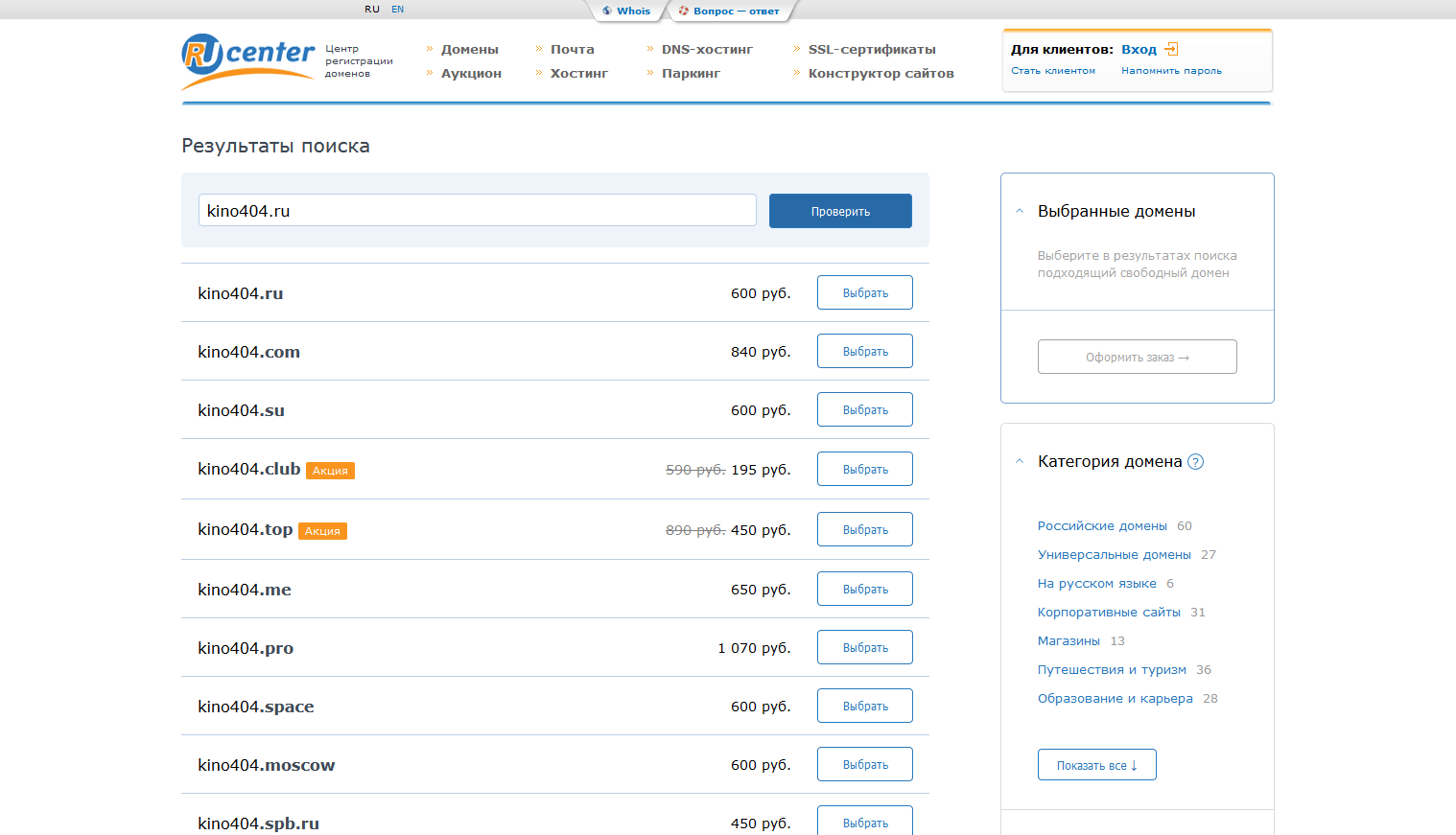
Task: Click the Стать клиентом link
Action: [x=1053, y=71]
